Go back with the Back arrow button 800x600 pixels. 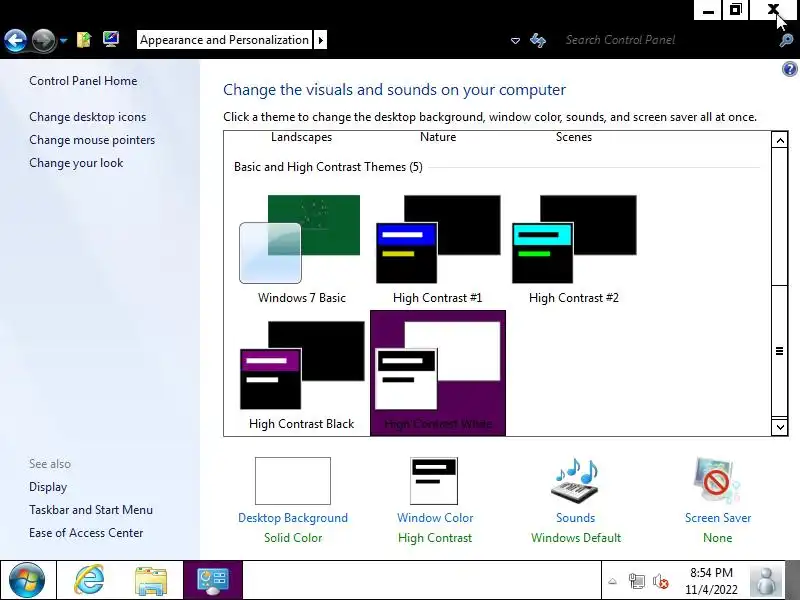click(x=16, y=40)
